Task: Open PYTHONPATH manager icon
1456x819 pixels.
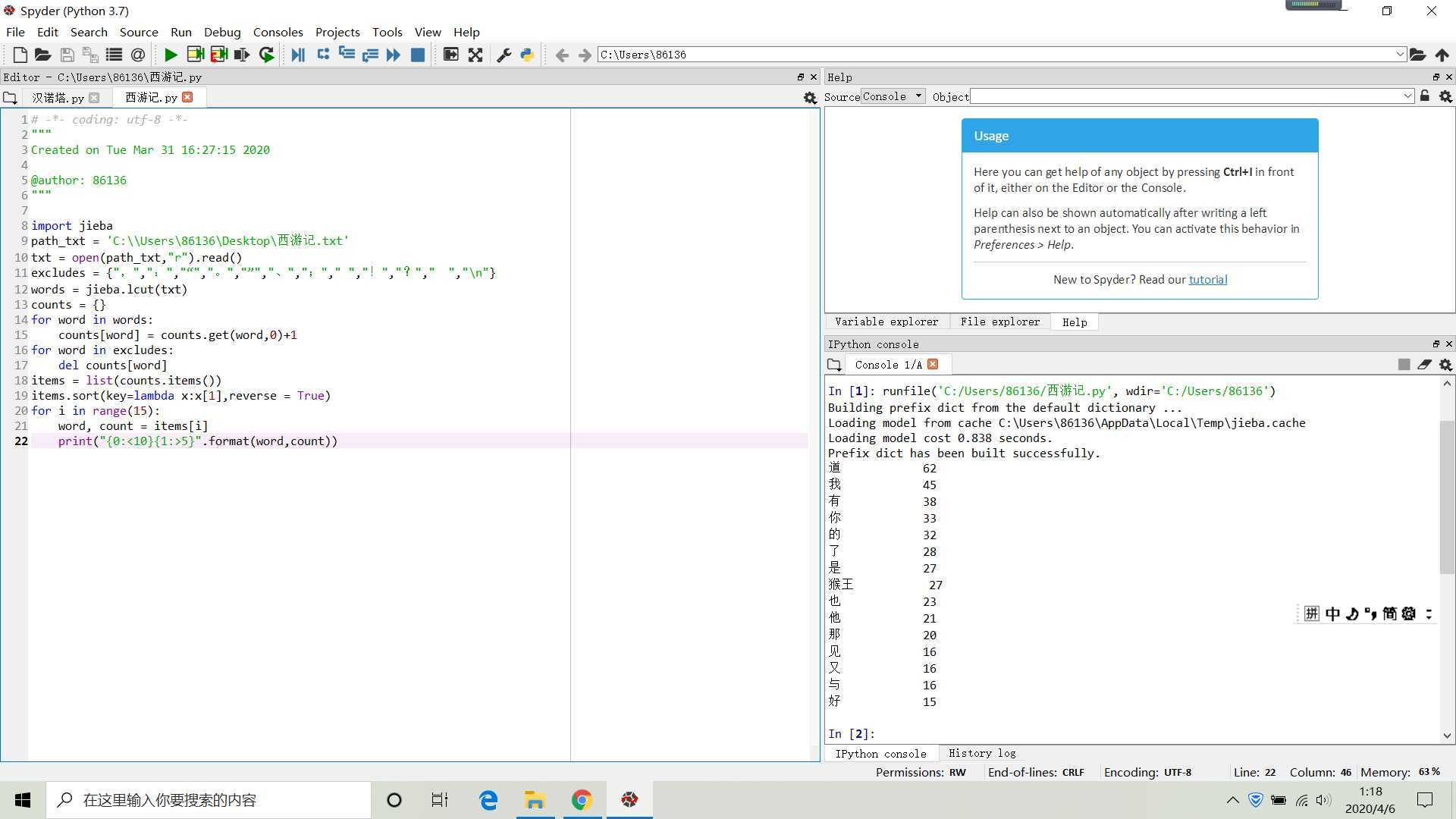Action: click(527, 55)
